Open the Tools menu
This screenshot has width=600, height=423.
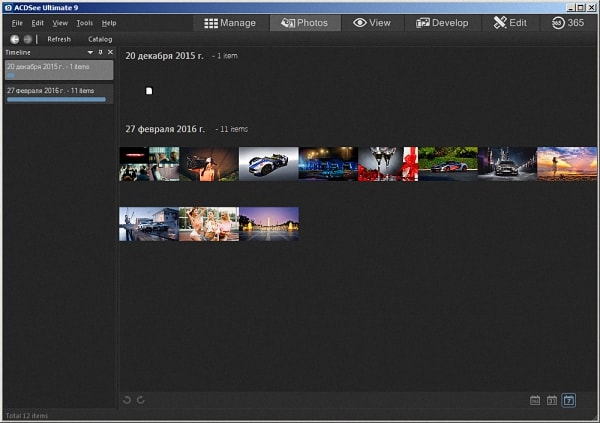[84, 22]
